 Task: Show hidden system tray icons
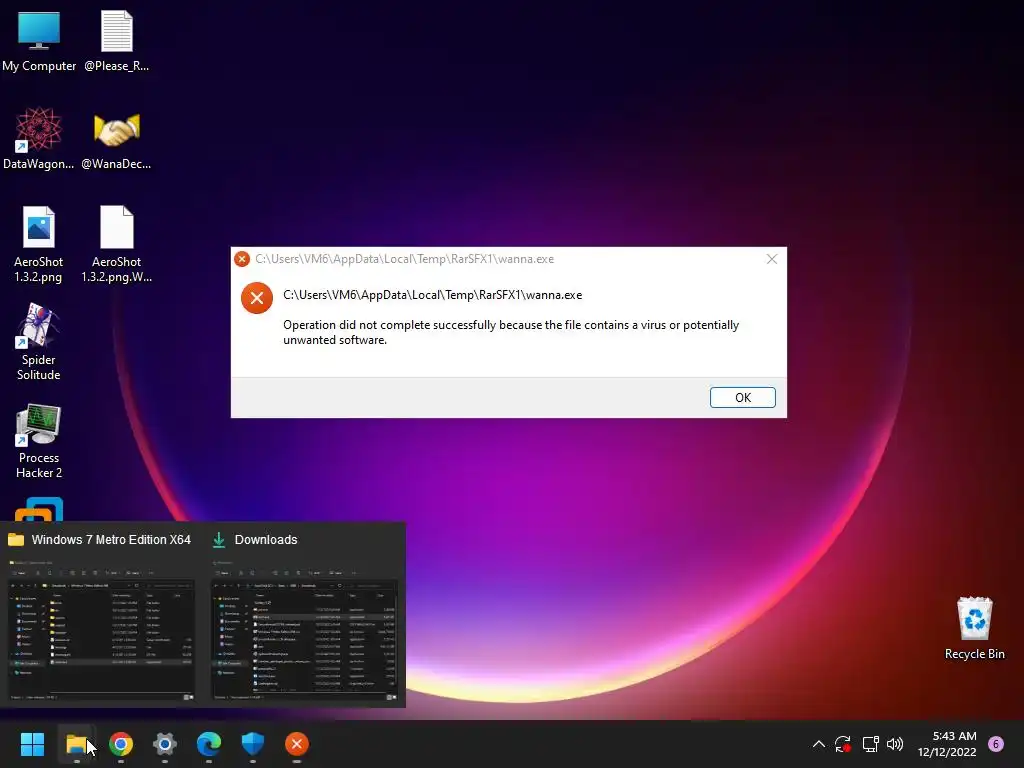tap(818, 744)
